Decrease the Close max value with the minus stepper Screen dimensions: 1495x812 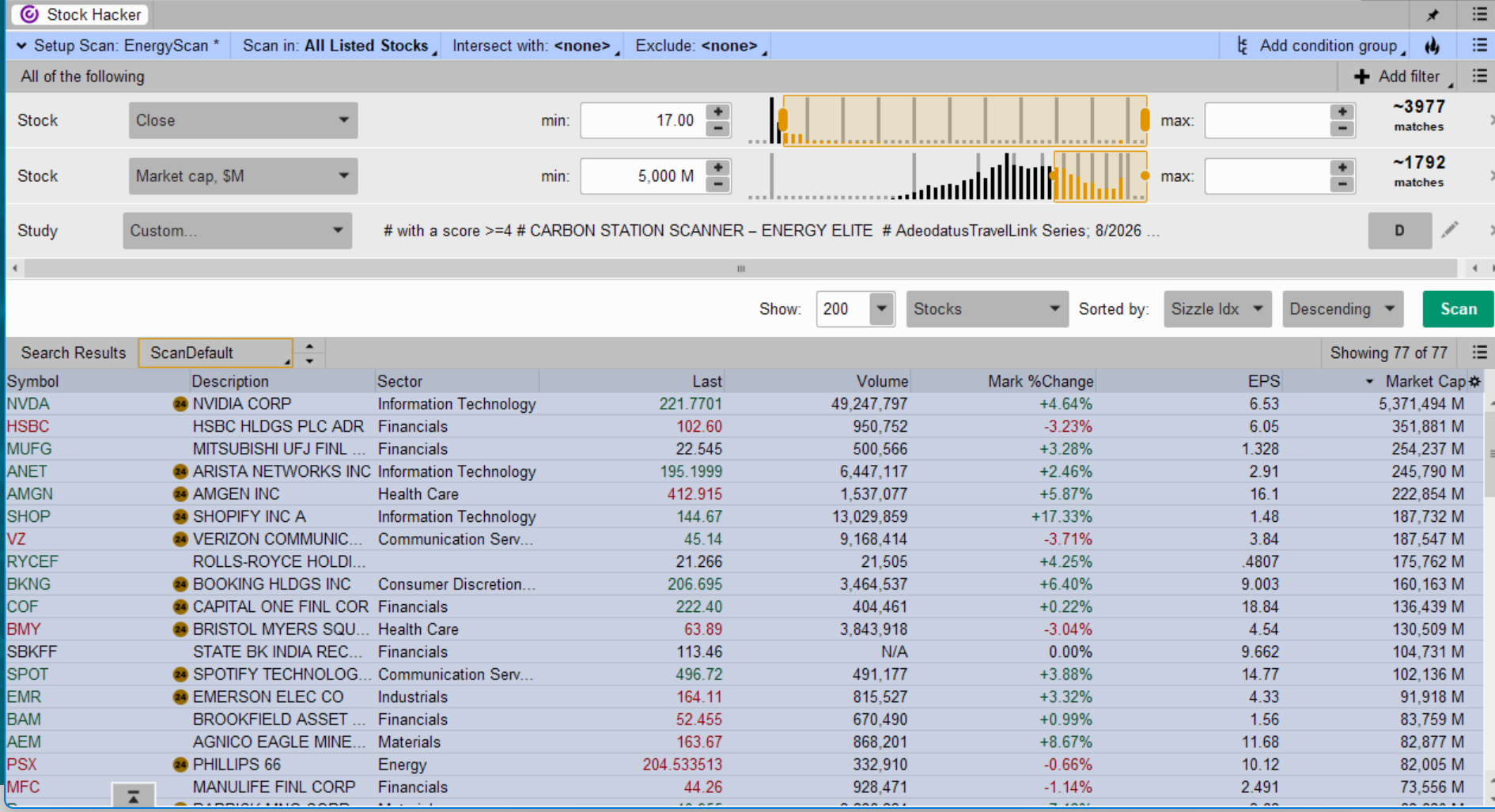click(1342, 129)
